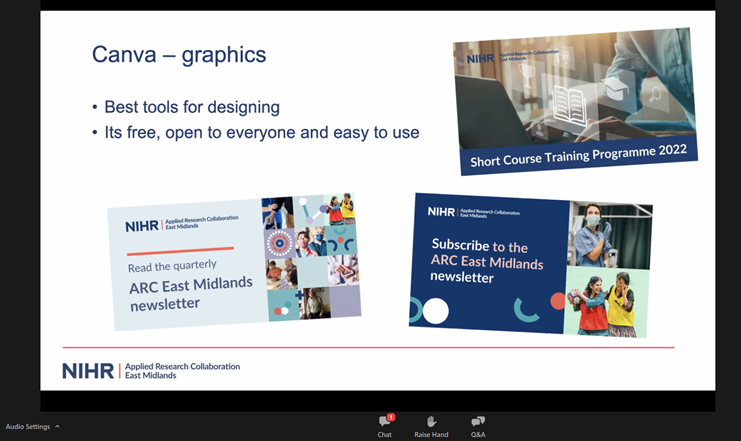Viewport: 741px width, 441px height.
Task: Click the NIHR logo in slide footer
Action: point(88,371)
